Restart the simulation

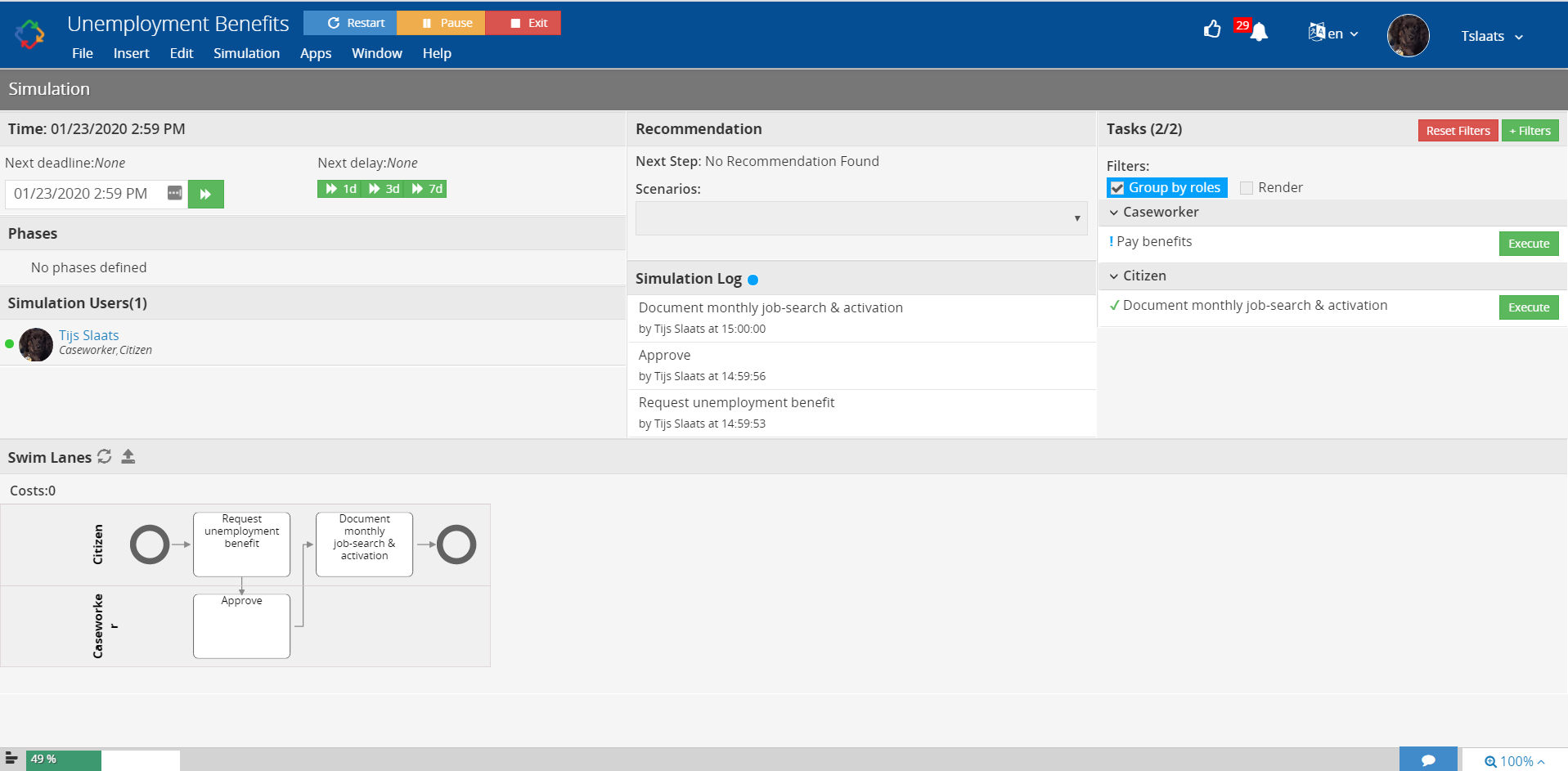350,23
